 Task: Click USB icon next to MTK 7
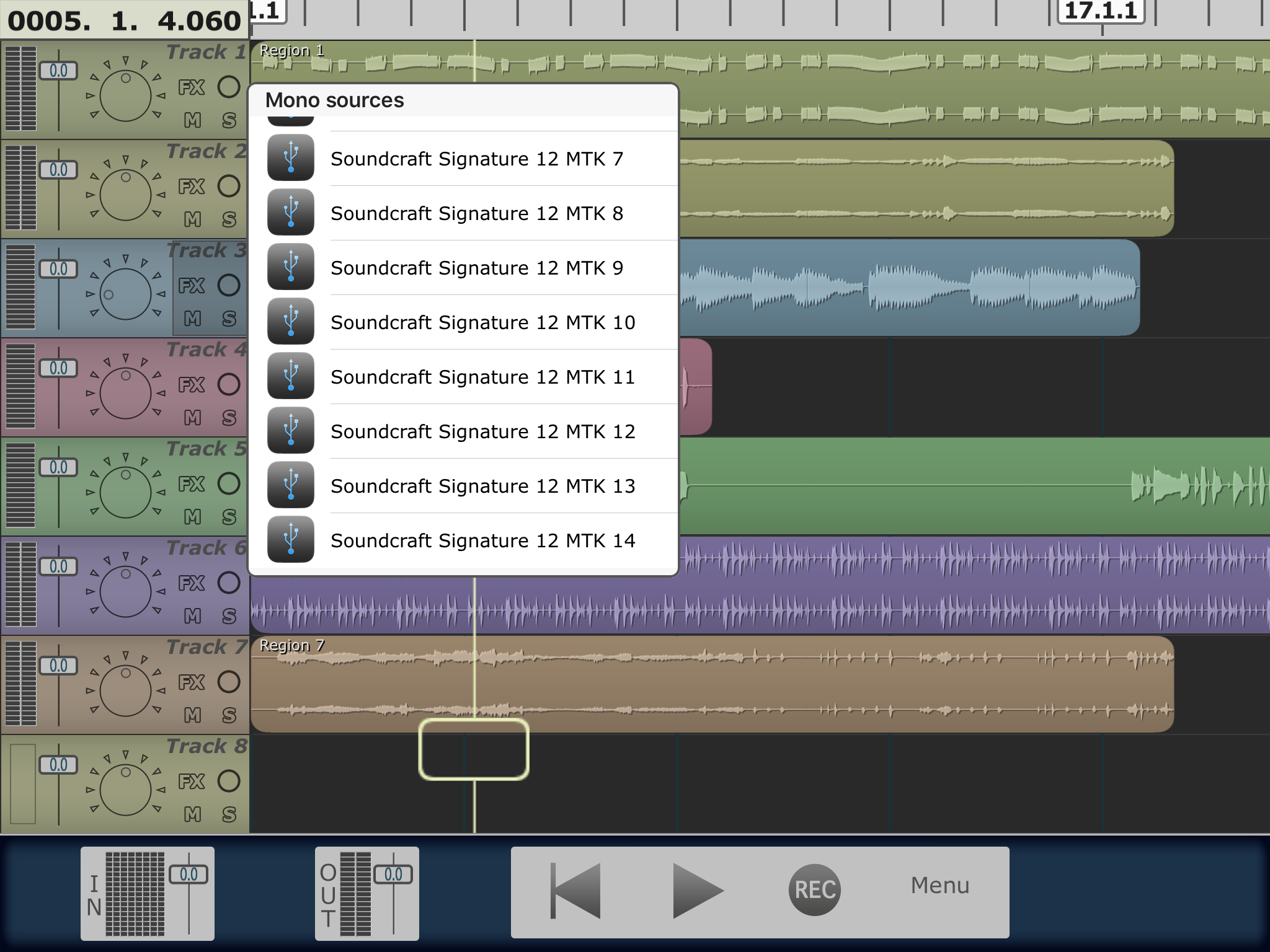coord(290,158)
